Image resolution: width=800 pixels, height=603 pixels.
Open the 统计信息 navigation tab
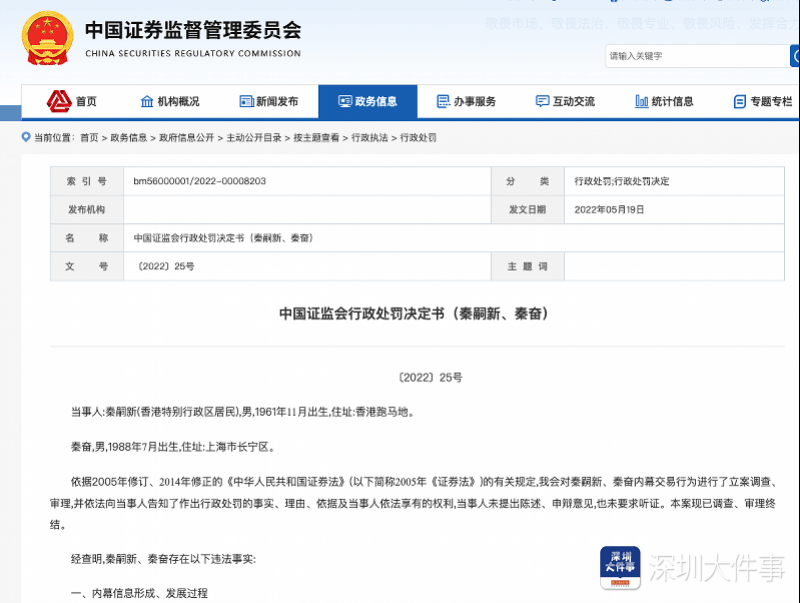click(664, 102)
